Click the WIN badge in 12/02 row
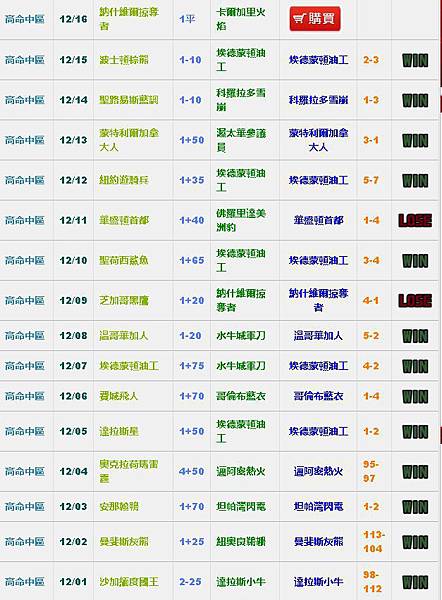The image size is (442, 600). point(415,542)
